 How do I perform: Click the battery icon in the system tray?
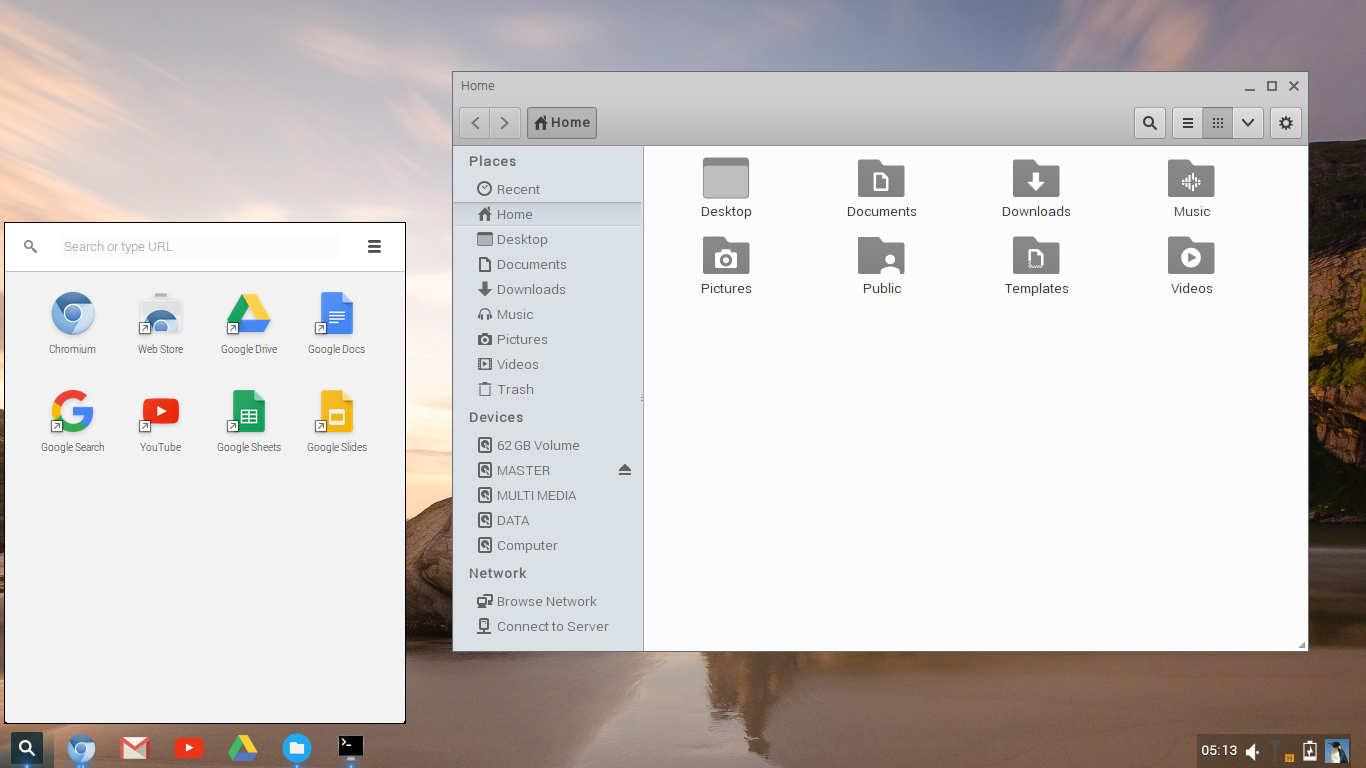(1310, 751)
